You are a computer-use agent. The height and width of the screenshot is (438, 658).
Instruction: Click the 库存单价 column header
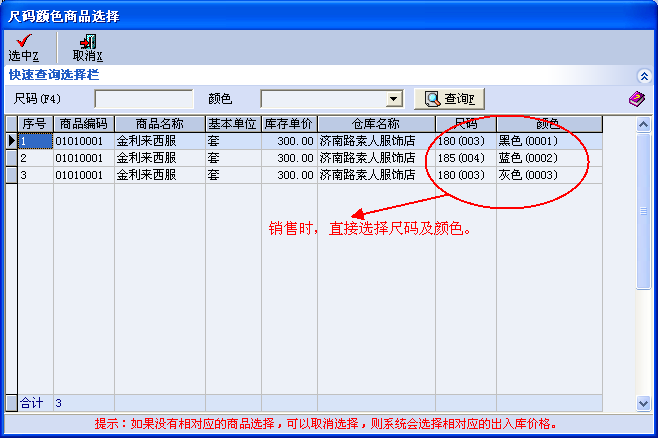[x=289, y=124]
